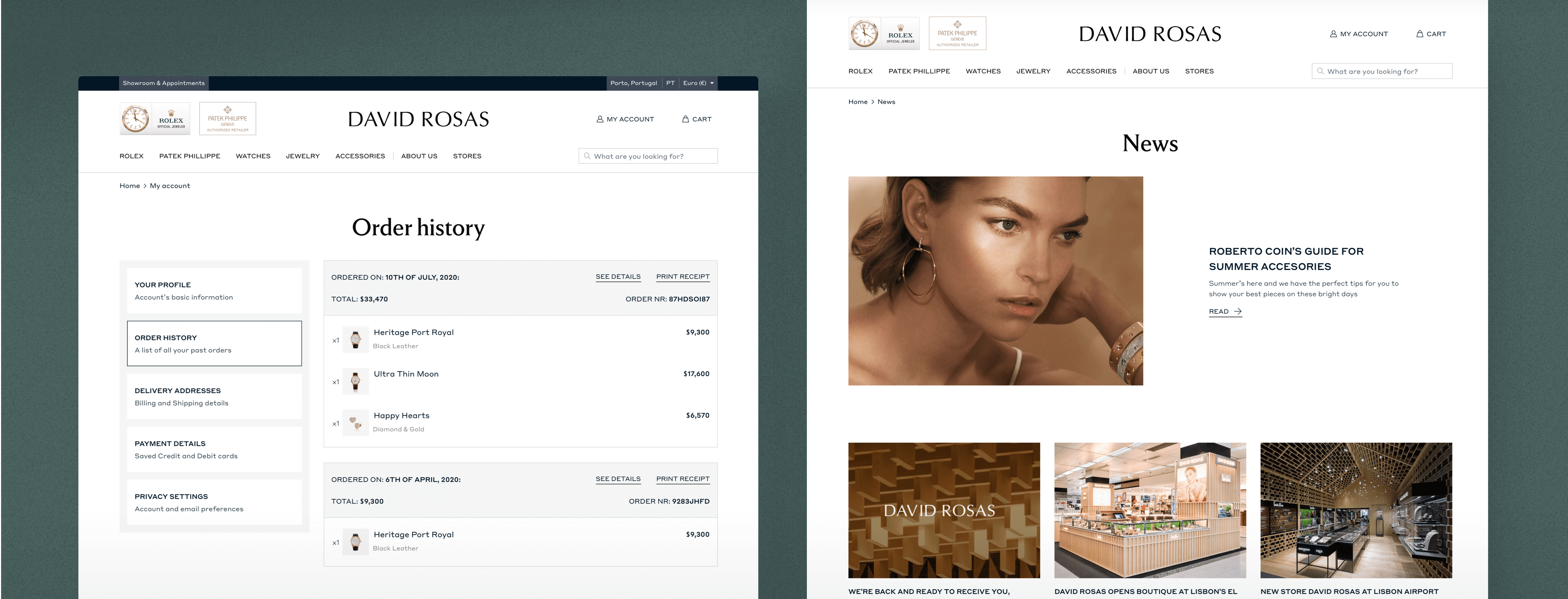Click the Happy Hearts product thumbnail
The height and width of the screenshot is (599, 1568).
355,423
